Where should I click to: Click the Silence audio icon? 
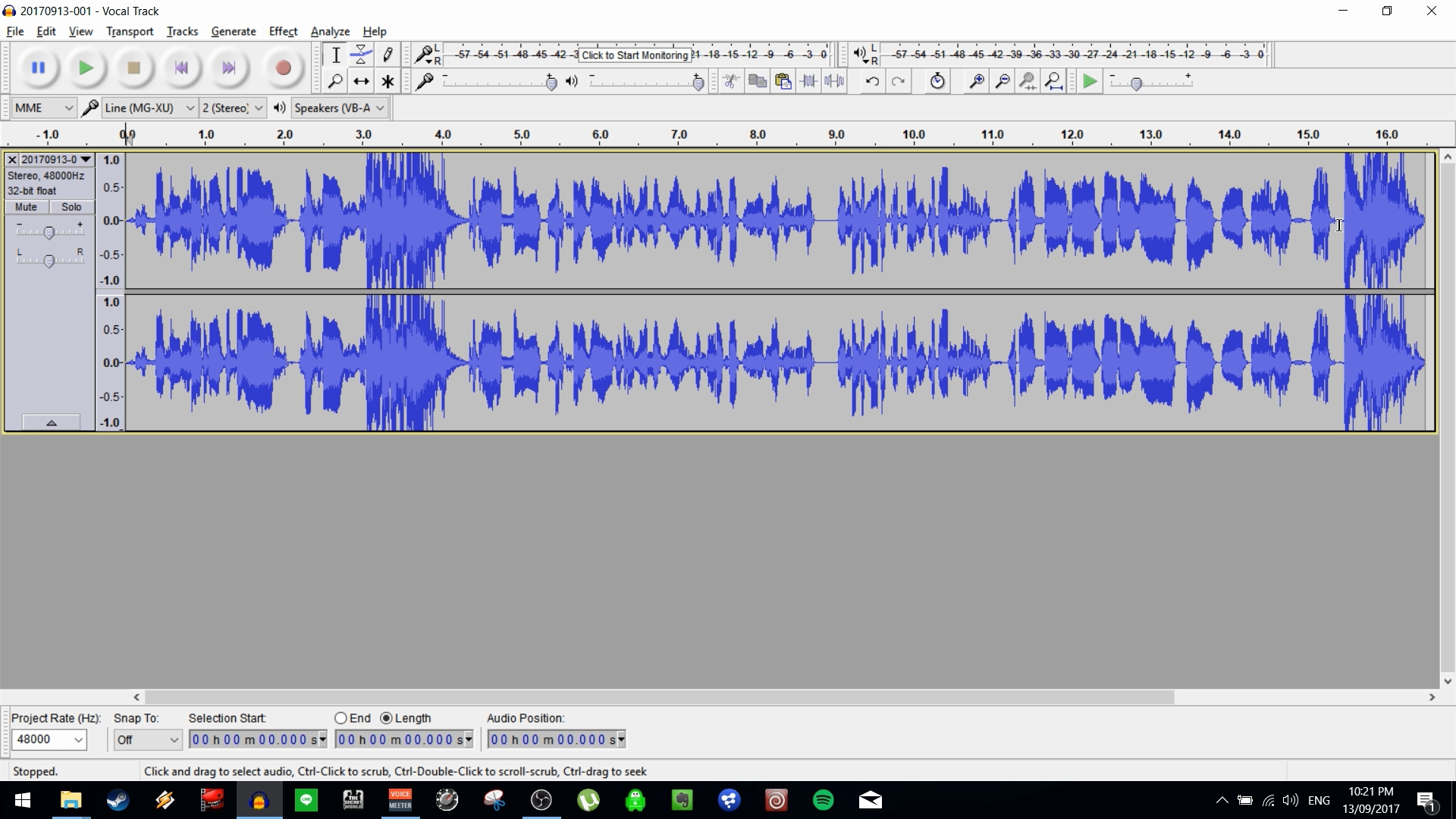(834, 81)
